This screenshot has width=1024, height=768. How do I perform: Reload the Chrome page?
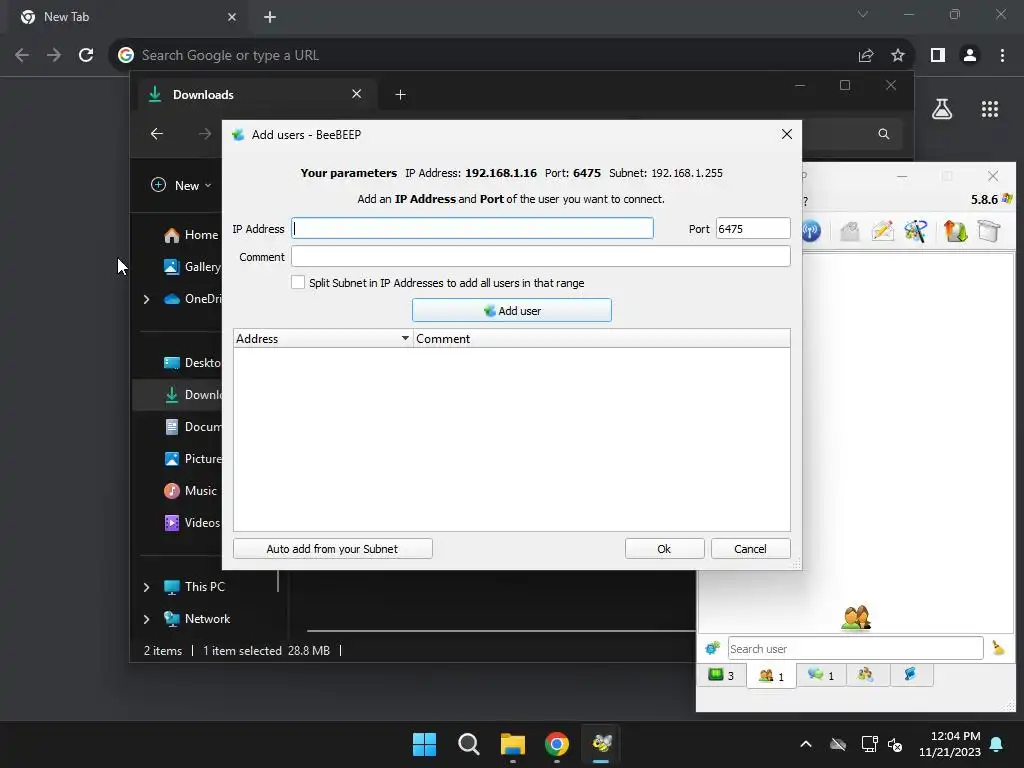86,55
